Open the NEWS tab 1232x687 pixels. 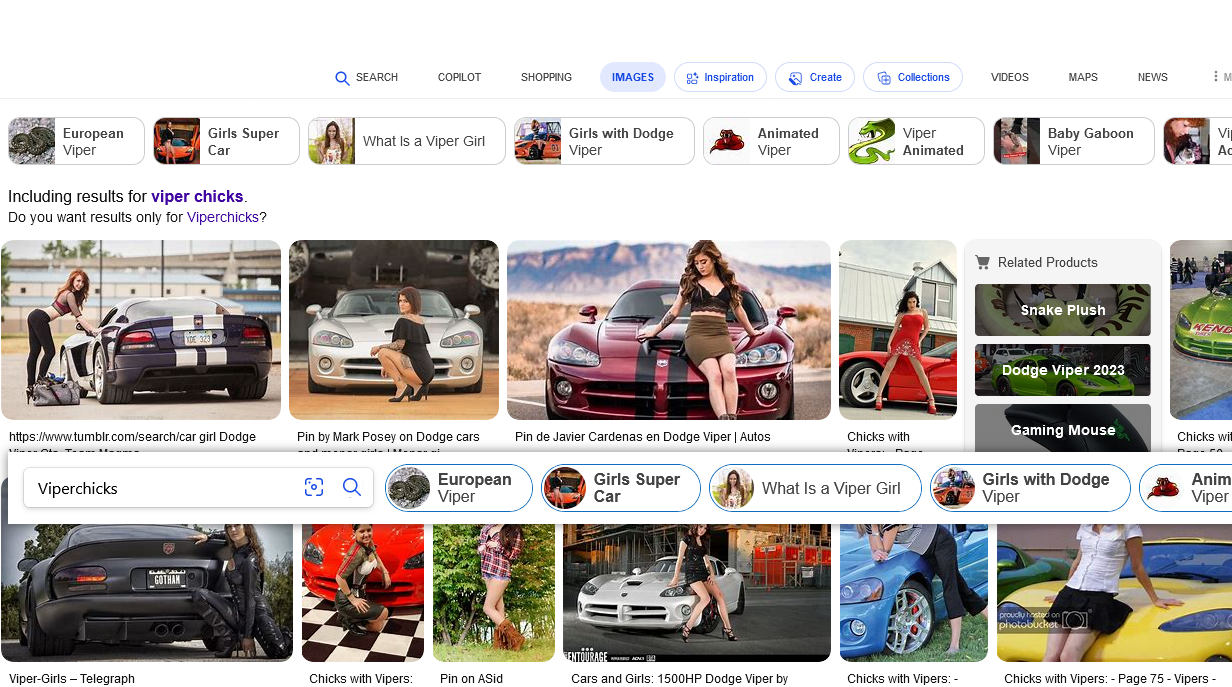(1152, 77)
